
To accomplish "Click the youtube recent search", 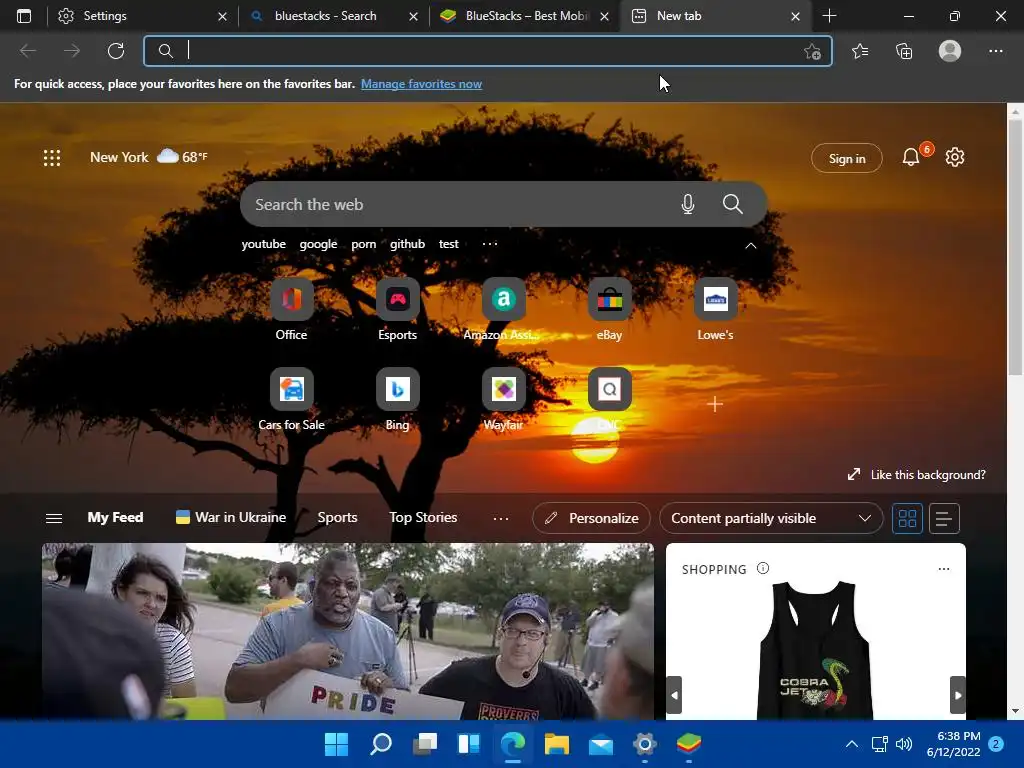I will [264, 244].
